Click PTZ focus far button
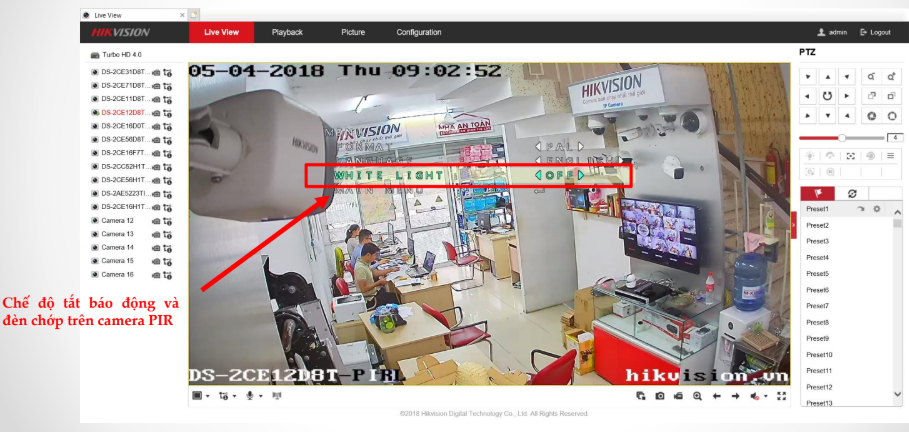Image resolution: width=909 pixels, height=432 pixels. tap(892, 96)
